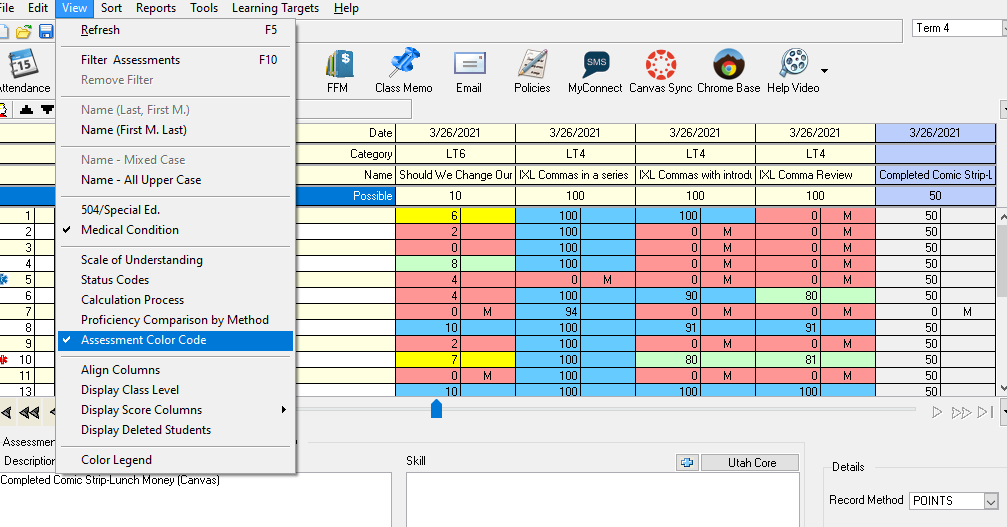Open the Help Video dropdown arrow
Screen dimensions: 1007x527
[825, 71]
